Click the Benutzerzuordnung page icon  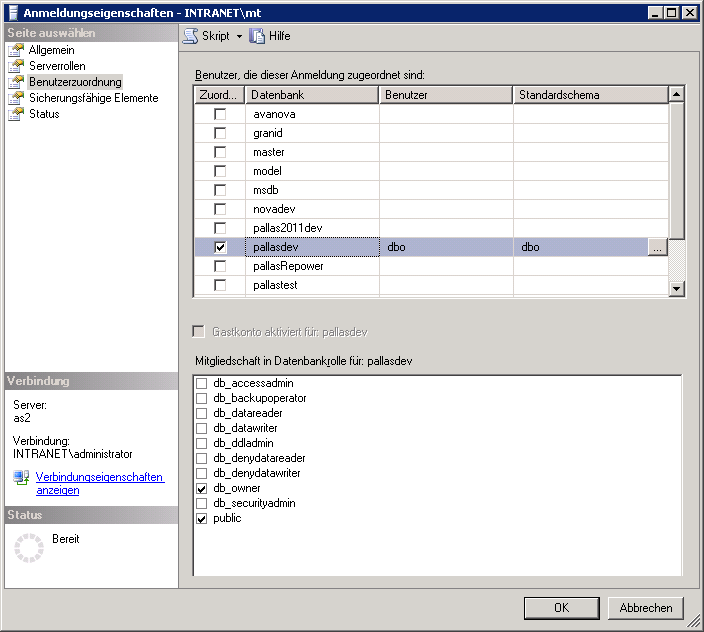[16, 82]
